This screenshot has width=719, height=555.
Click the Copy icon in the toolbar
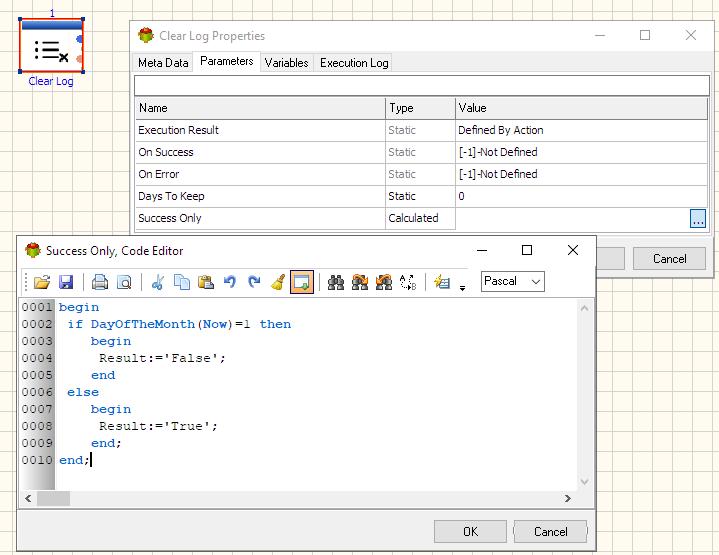point(182,282)
